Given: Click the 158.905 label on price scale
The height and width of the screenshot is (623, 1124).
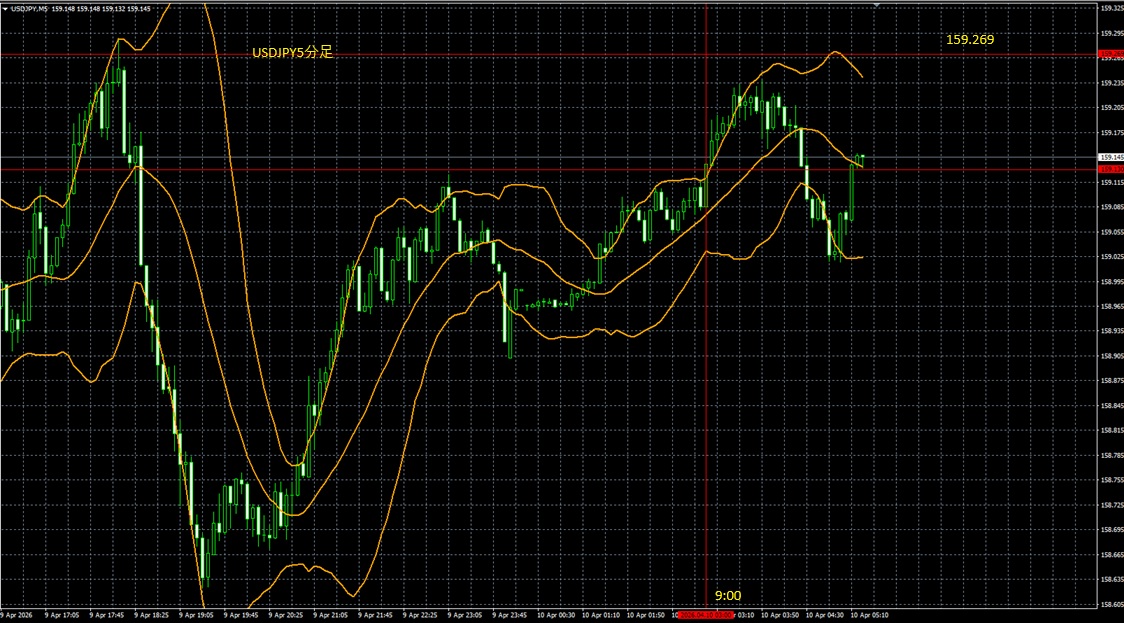Looking at the screenshot, I should tap(1110, 356).
